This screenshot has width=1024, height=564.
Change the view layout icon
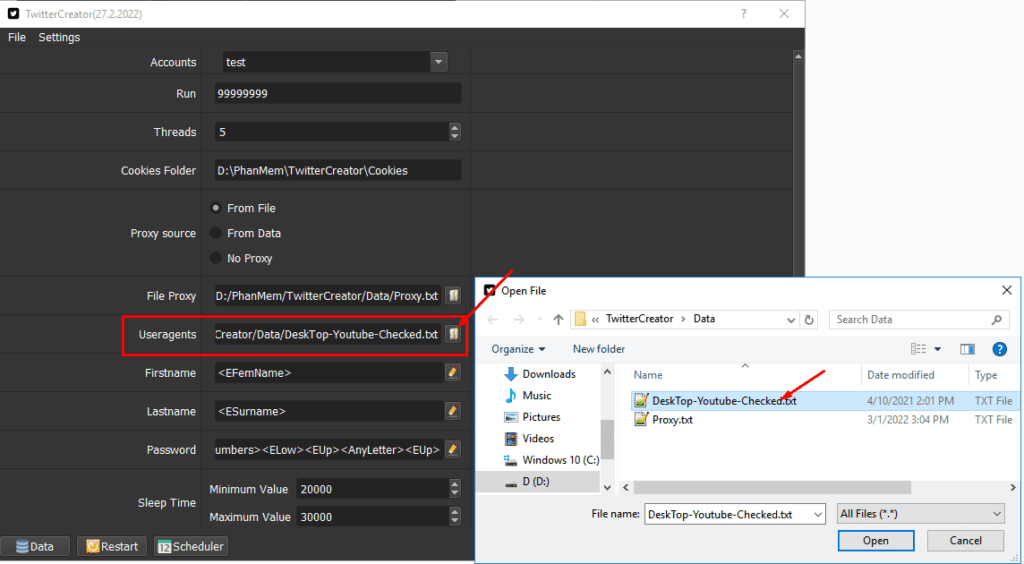coord(918,349)
